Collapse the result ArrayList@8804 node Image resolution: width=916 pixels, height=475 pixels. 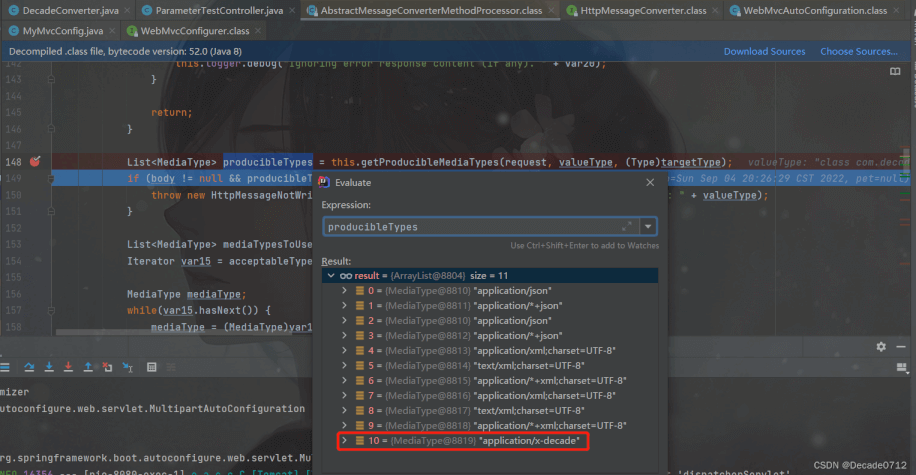[331, 275]
